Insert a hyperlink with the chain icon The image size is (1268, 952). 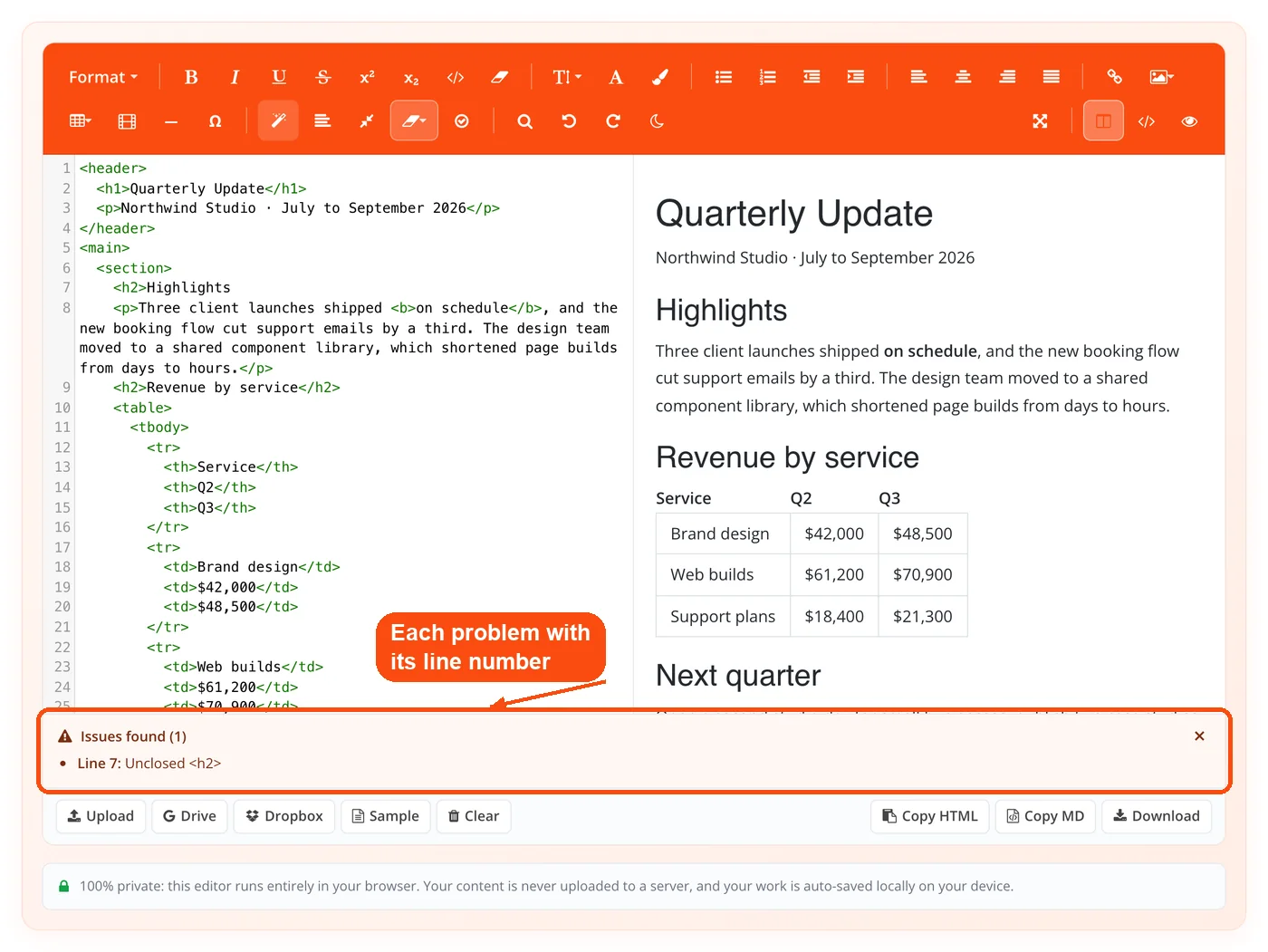[x=1115, y=77]
